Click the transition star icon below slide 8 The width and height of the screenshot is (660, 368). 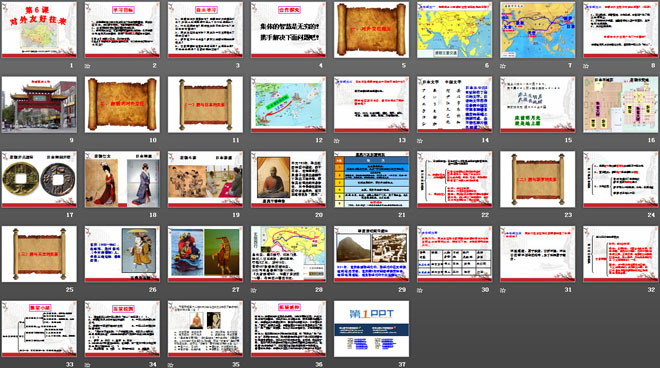[586, 66]
